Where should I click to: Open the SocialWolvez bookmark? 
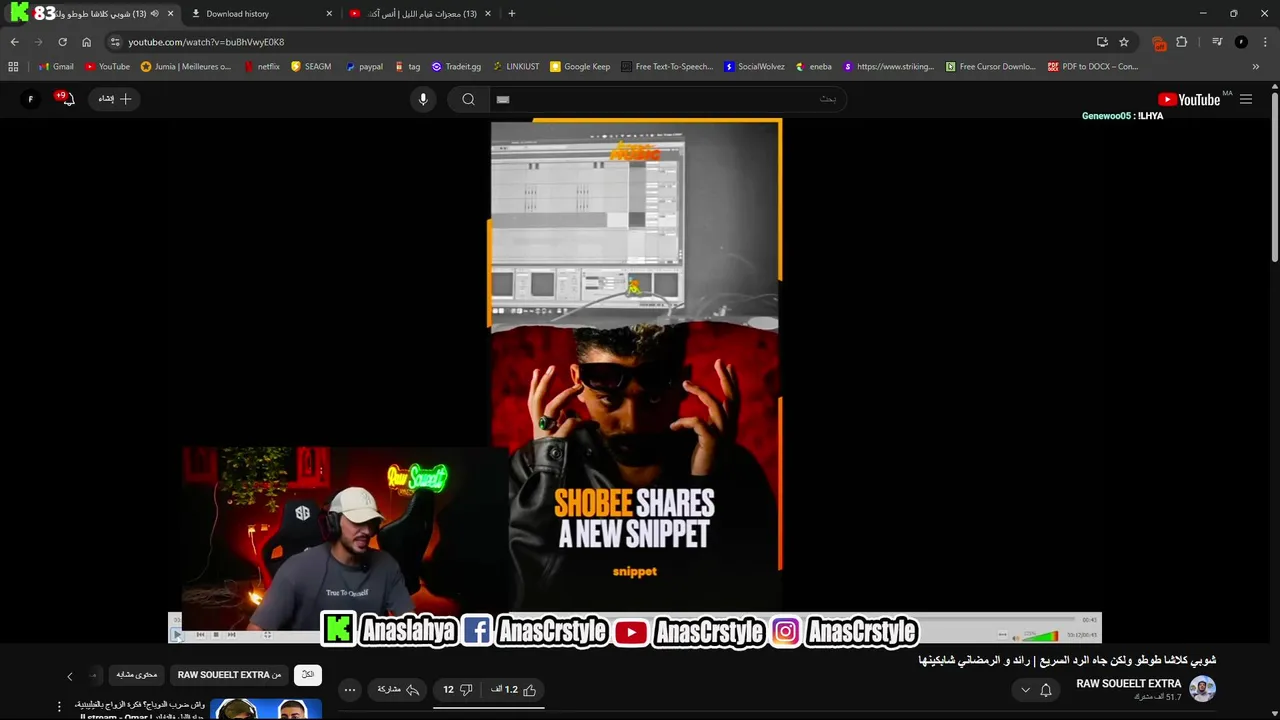pyautogui.click(x=754, y=67)
